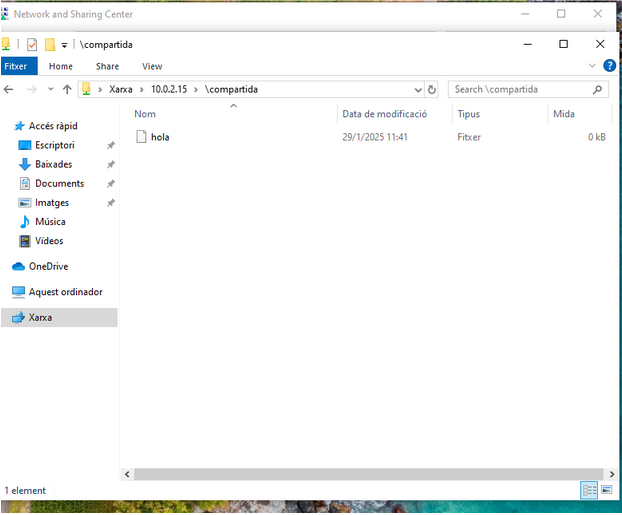The height and width of the screenshot is (515, 622).
Task: Switch to large icons view in status bar
Action: pos(606,490)
